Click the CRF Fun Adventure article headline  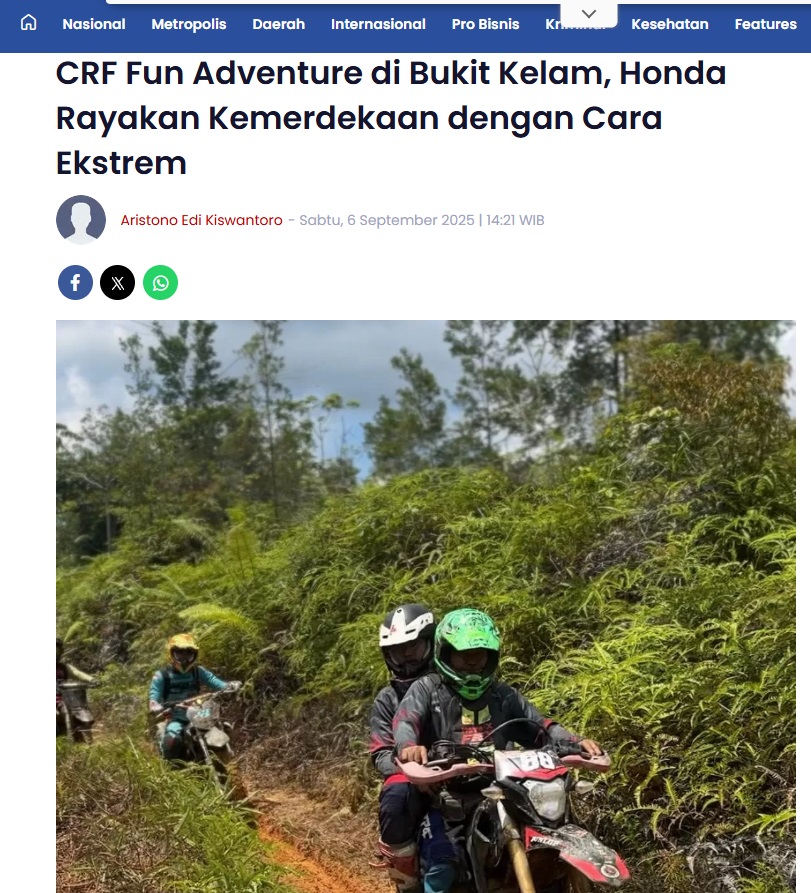click(391, 118)
